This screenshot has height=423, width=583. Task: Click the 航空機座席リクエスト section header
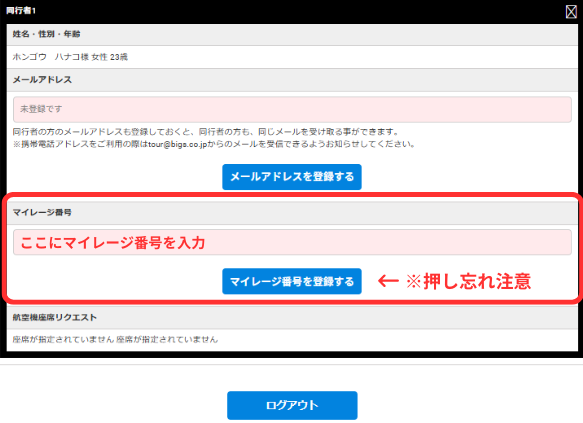point(292,317)
